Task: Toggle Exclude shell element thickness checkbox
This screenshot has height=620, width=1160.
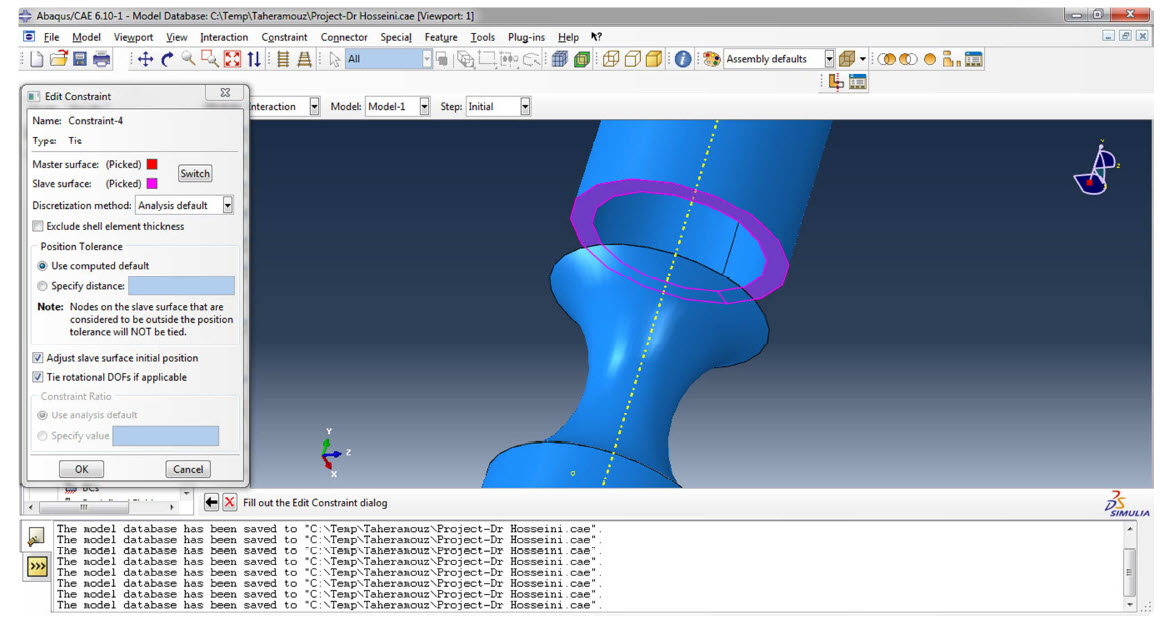Action: (38, 226)
